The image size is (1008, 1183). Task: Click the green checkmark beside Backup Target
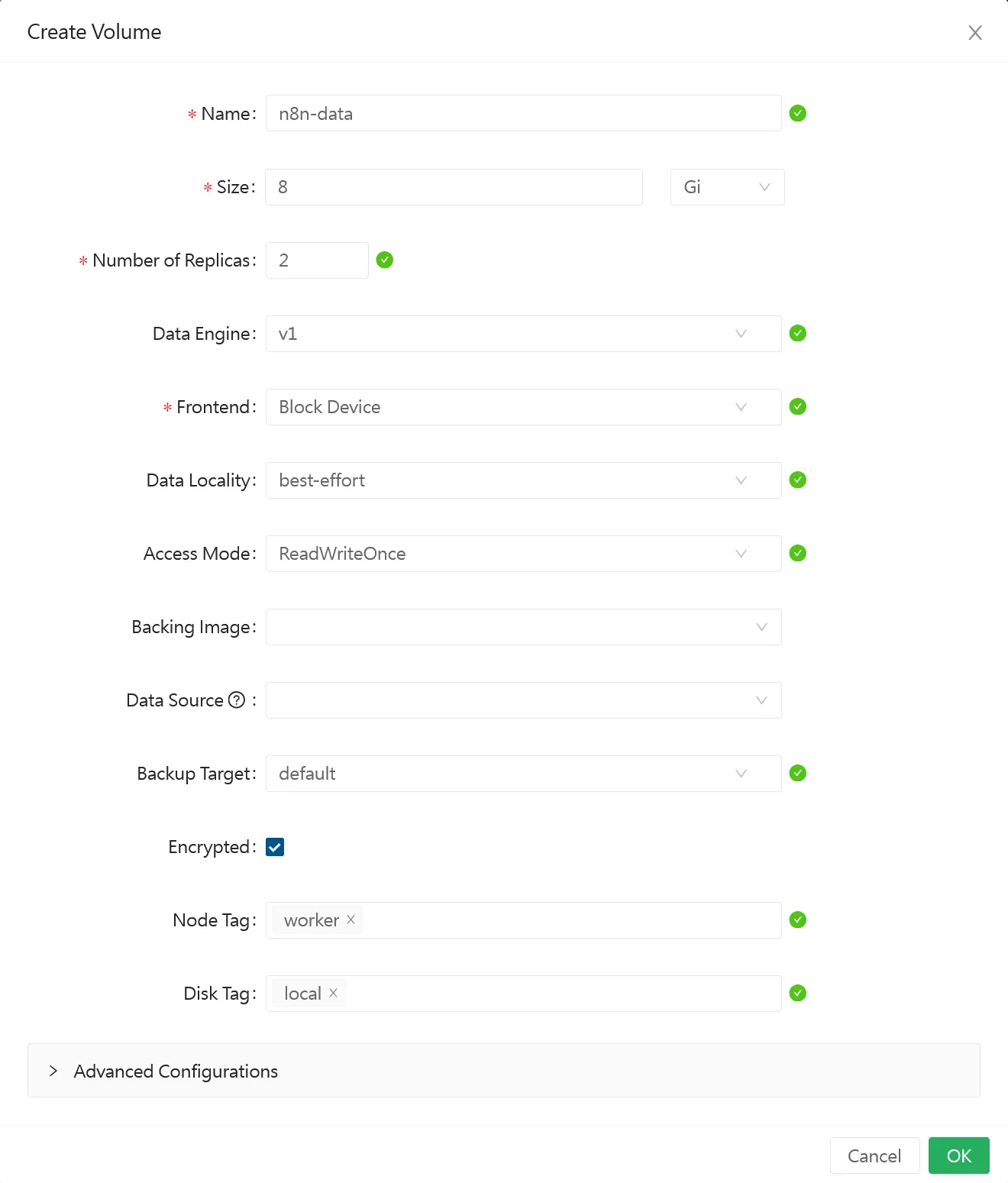point(798,774)
